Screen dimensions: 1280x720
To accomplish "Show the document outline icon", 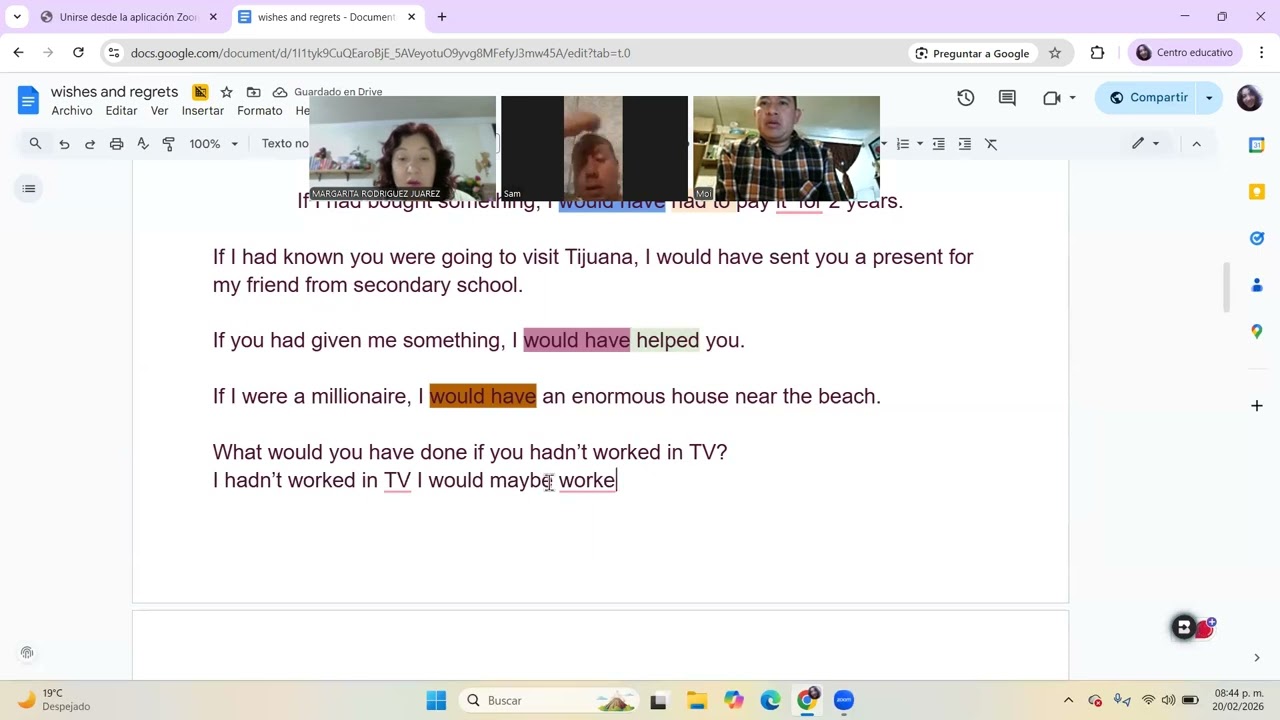I will click(x=29, y=189).
